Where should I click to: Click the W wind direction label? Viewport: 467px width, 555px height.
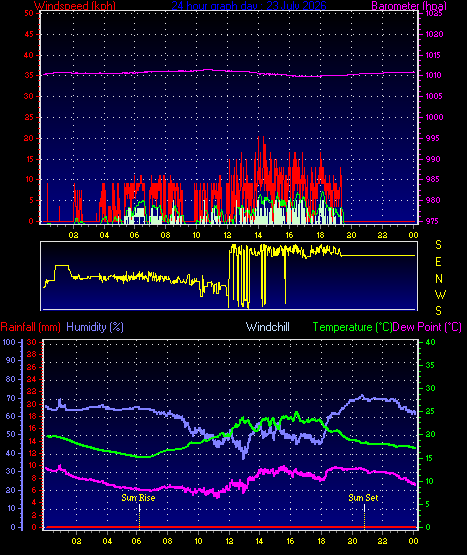click(440, 294)
